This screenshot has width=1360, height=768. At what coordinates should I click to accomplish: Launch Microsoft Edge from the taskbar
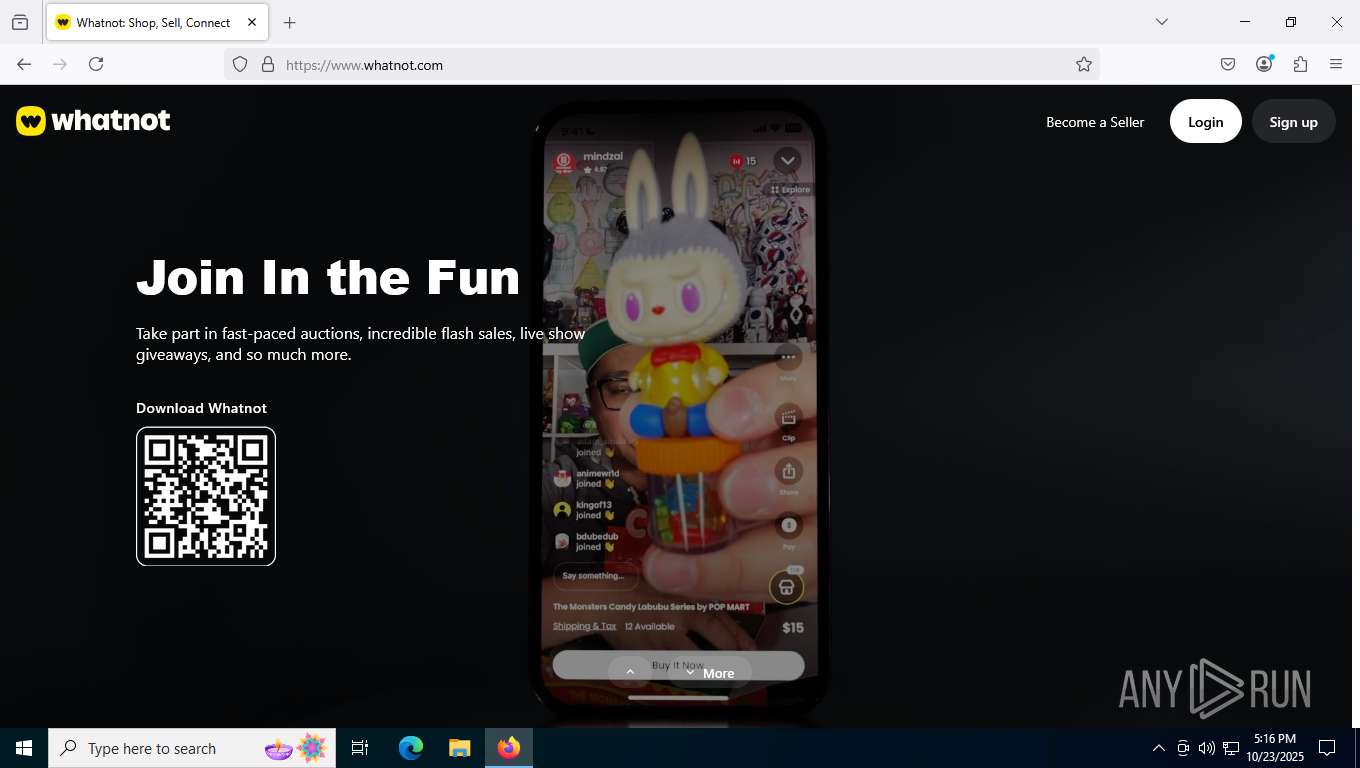coord(411,748)
